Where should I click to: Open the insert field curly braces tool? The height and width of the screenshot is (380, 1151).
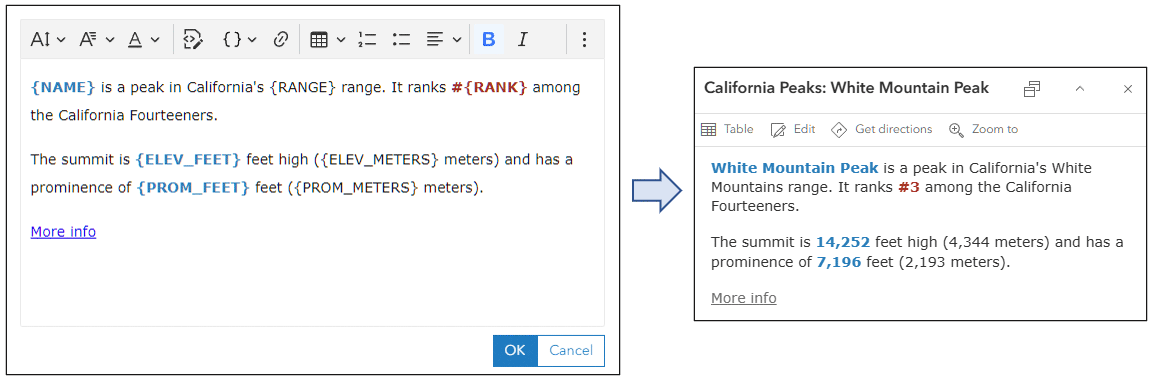[x=239, y=40]
